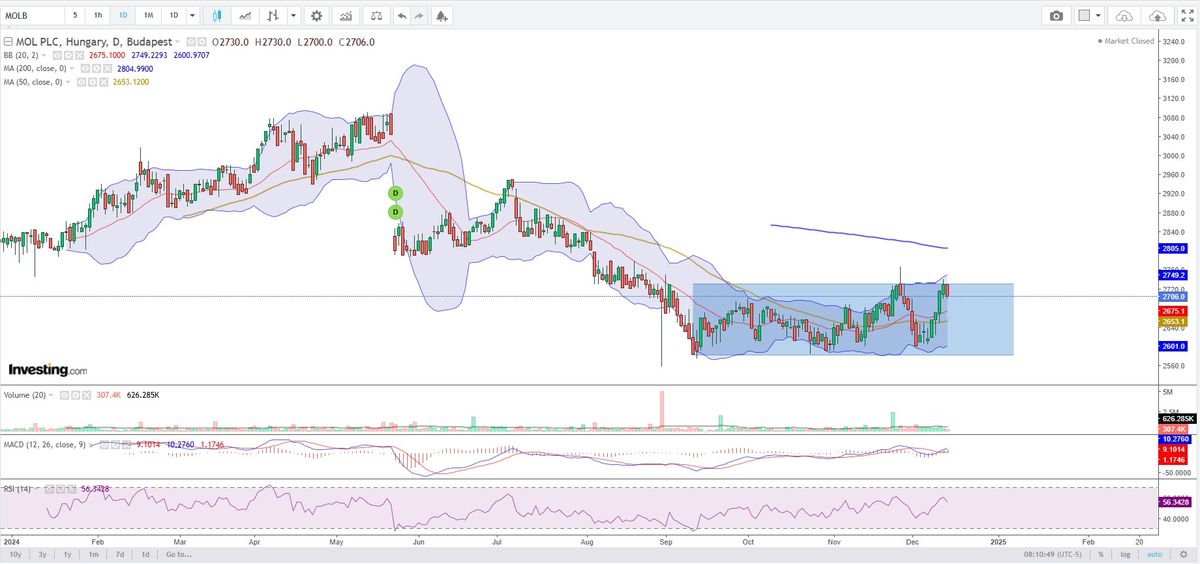Screen dimensions: 1200x564
Task: Select the 1h interval
Action: click(98, 16)
